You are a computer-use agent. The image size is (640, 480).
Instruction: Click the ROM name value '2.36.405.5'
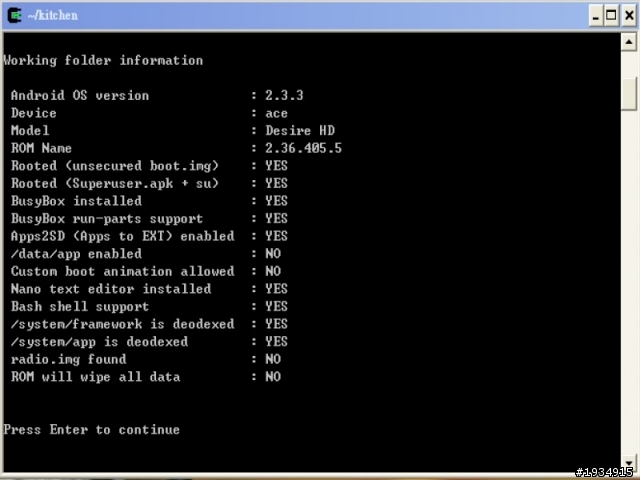303,148
